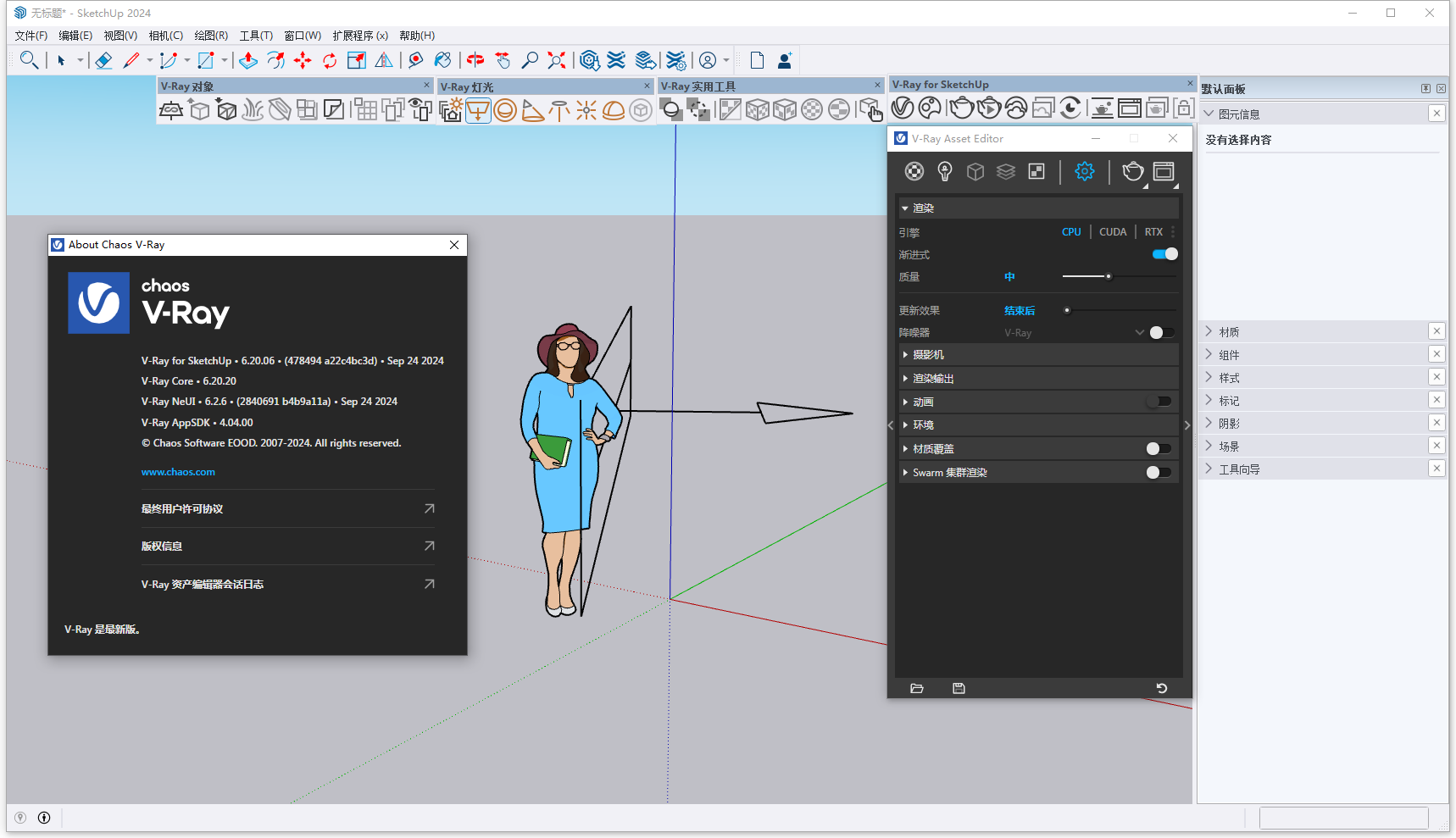This screenshot has width=1456, height=838.
Task: Open Geometry tab in Asset Editor
Action: pos(975,171)
